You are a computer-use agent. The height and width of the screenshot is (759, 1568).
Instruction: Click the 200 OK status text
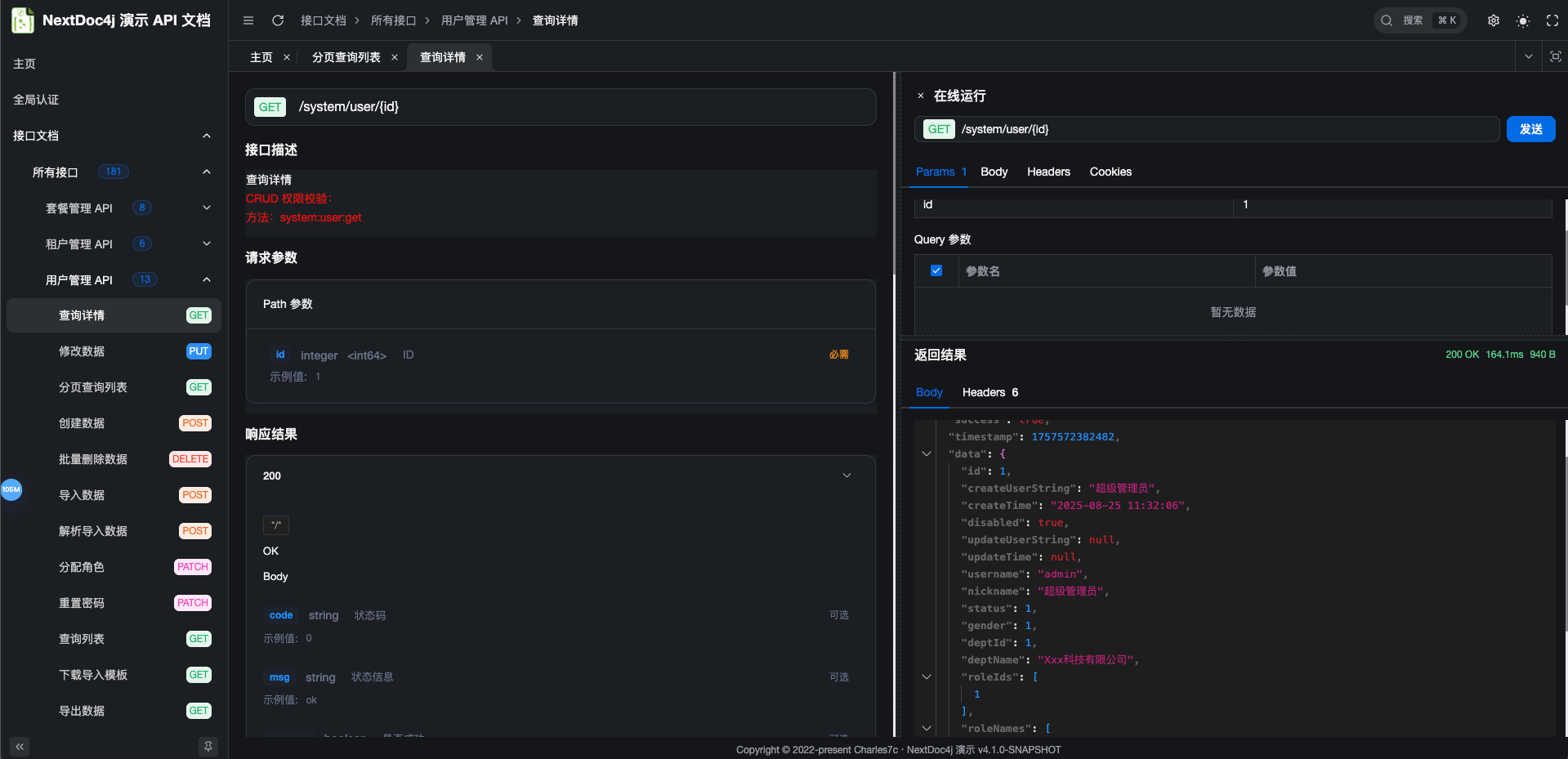click(x=1463, y=355)
